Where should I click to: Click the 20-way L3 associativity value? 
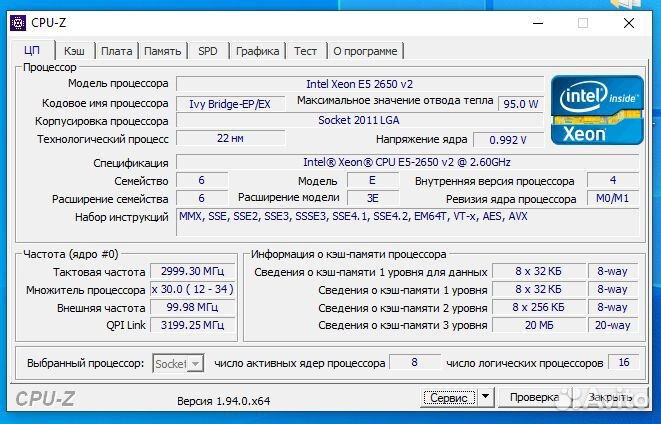pyautogui.click(x=613, y=325)
